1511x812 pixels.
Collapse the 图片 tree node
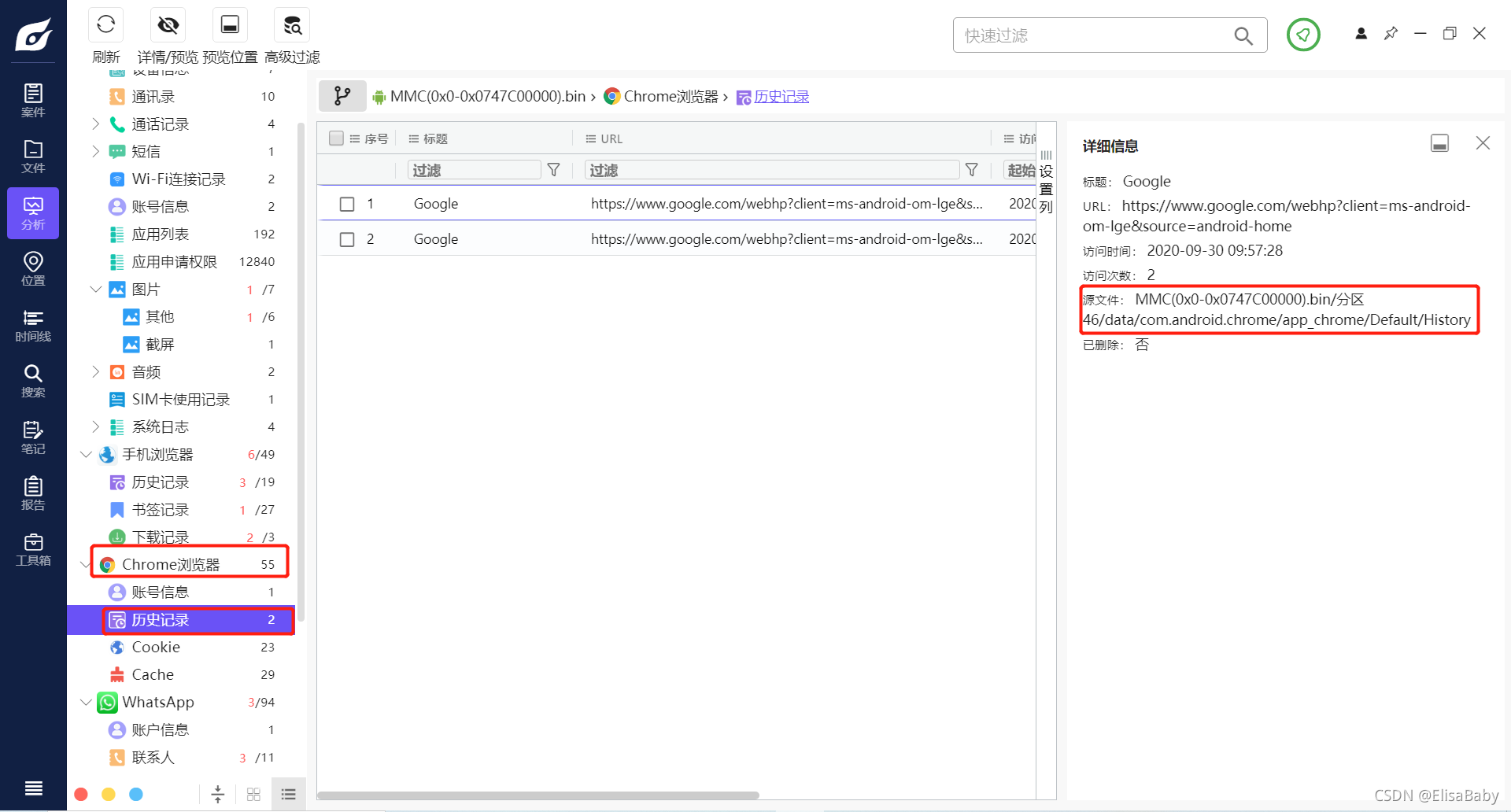95,290
